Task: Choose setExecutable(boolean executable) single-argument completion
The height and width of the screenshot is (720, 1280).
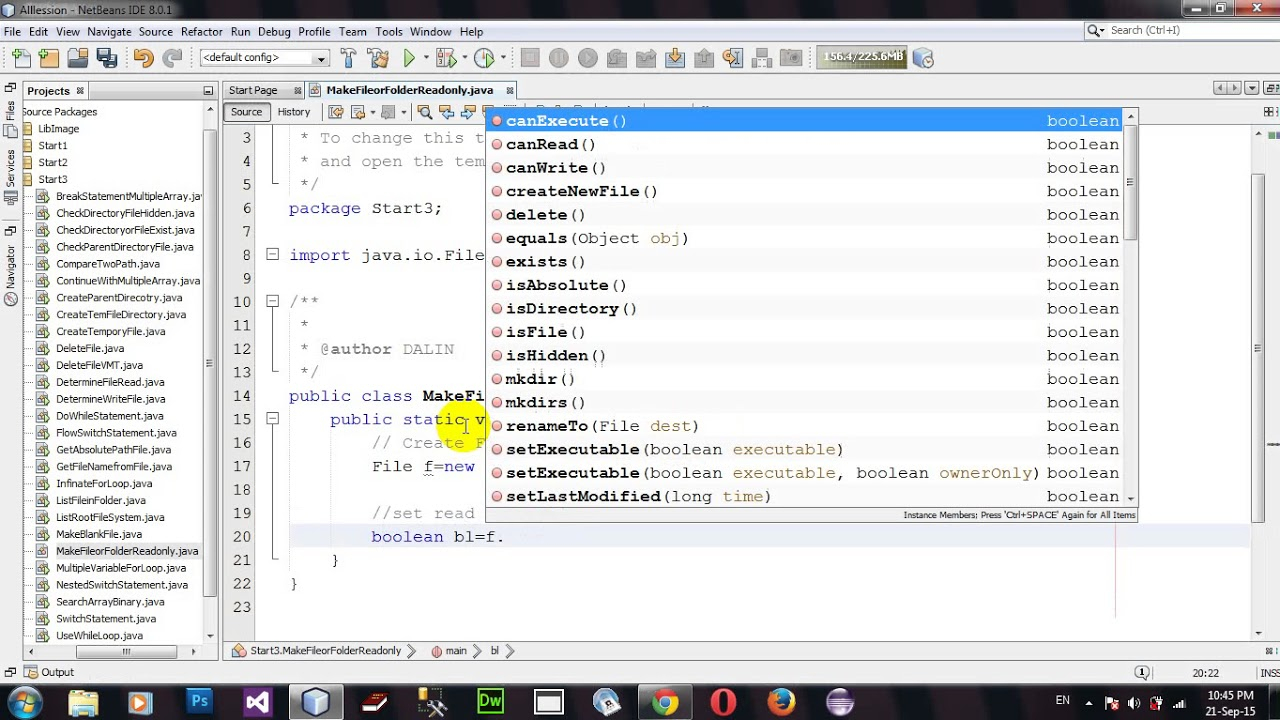Action: tap(806, 449)
